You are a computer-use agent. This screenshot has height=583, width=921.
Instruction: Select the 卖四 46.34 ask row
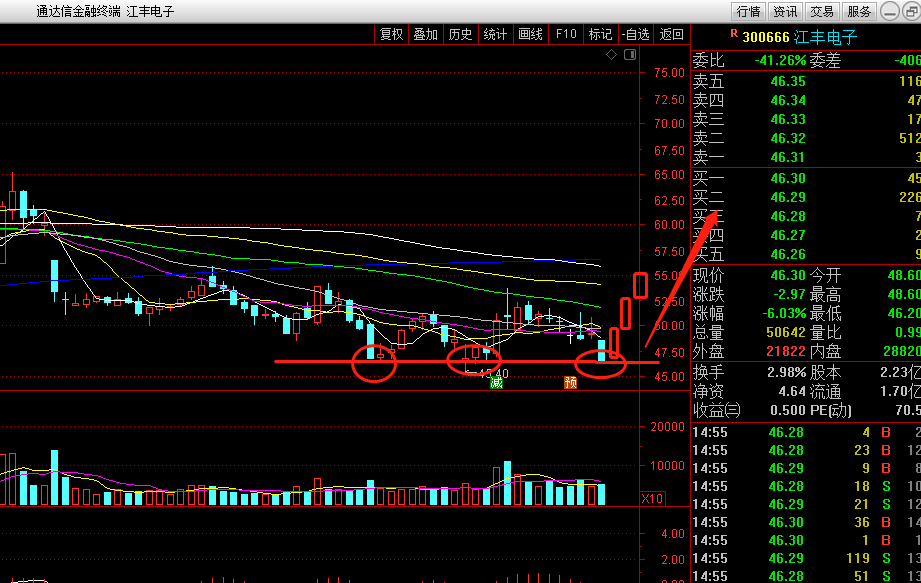pyautogui.click(x=806, y=100)
